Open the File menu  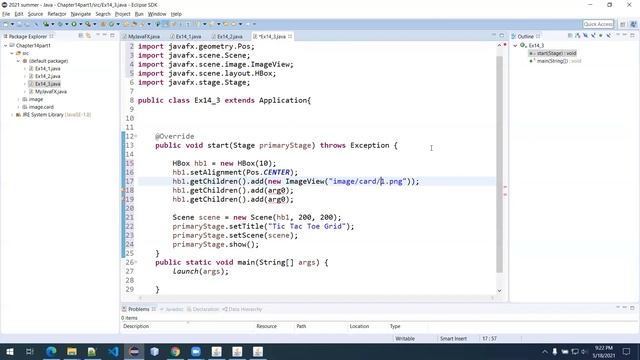tap(6, 14)
